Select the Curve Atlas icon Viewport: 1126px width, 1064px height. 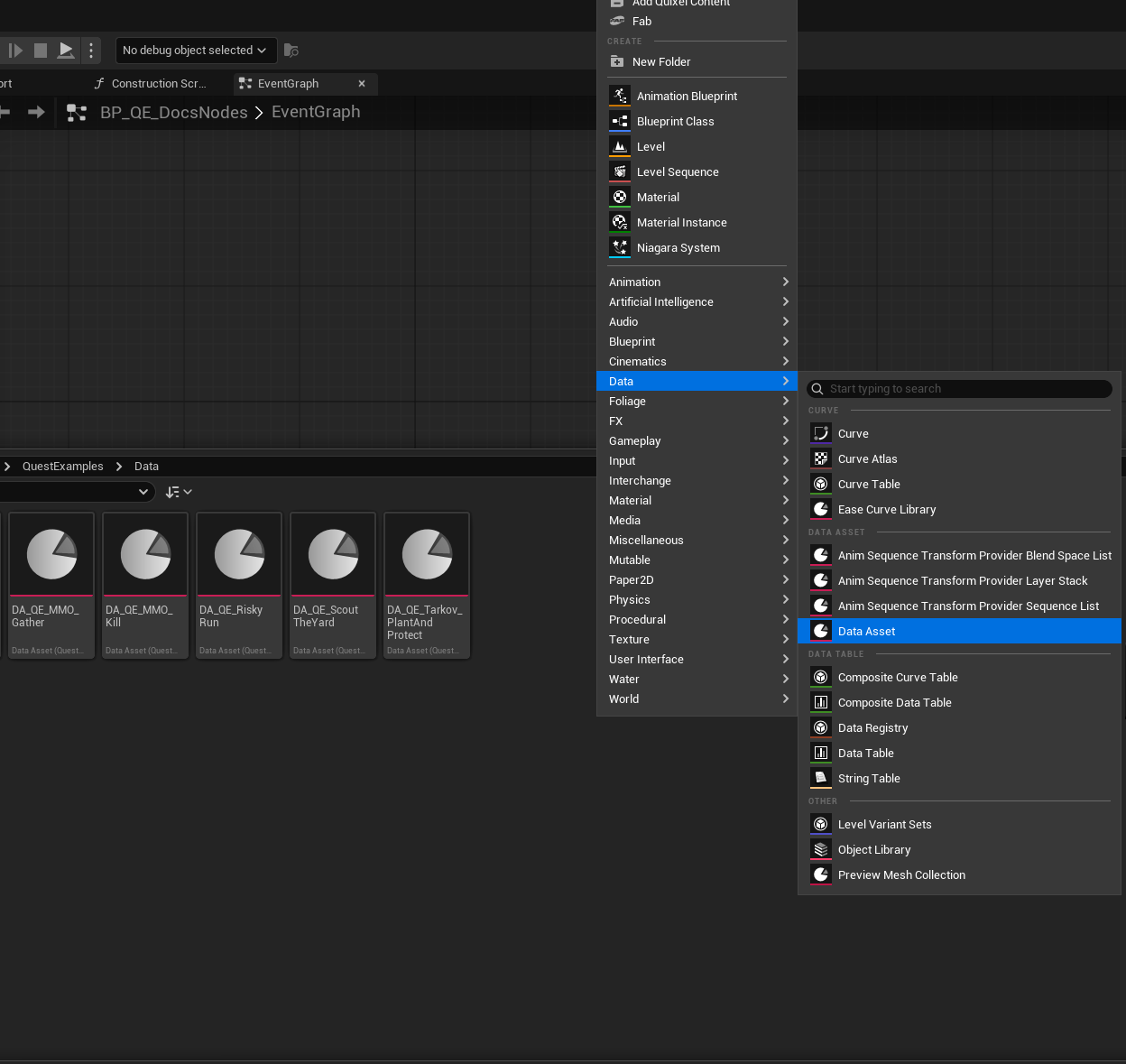tap(821, 458)
